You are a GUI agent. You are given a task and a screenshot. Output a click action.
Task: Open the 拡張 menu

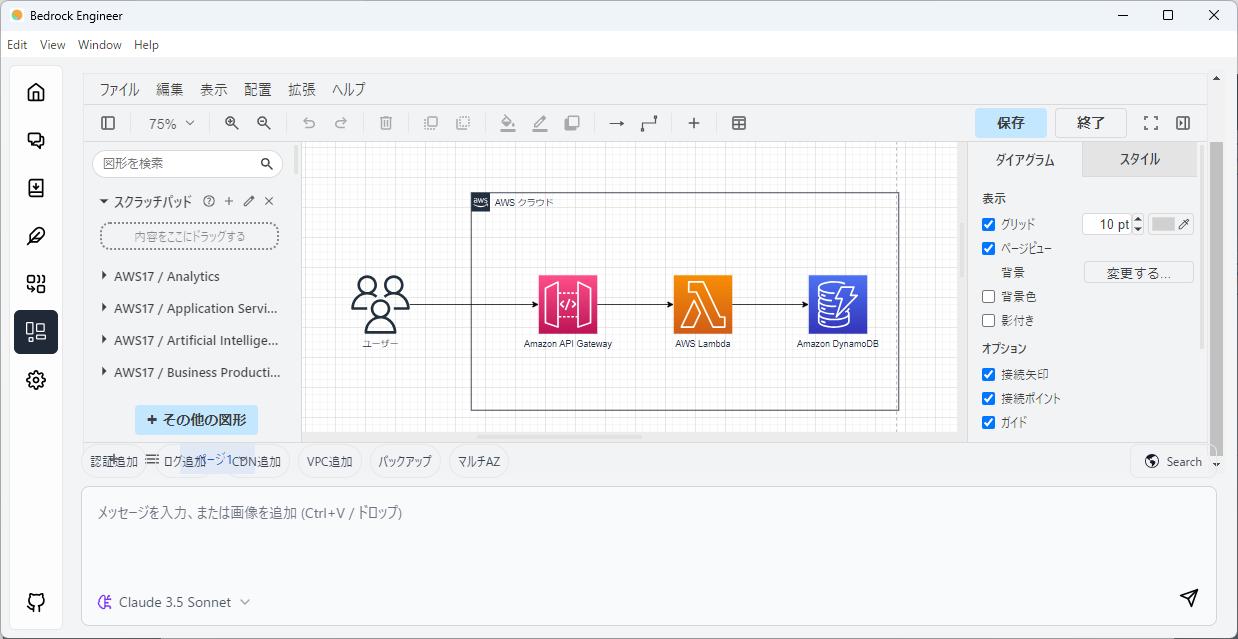coord(302,89)
